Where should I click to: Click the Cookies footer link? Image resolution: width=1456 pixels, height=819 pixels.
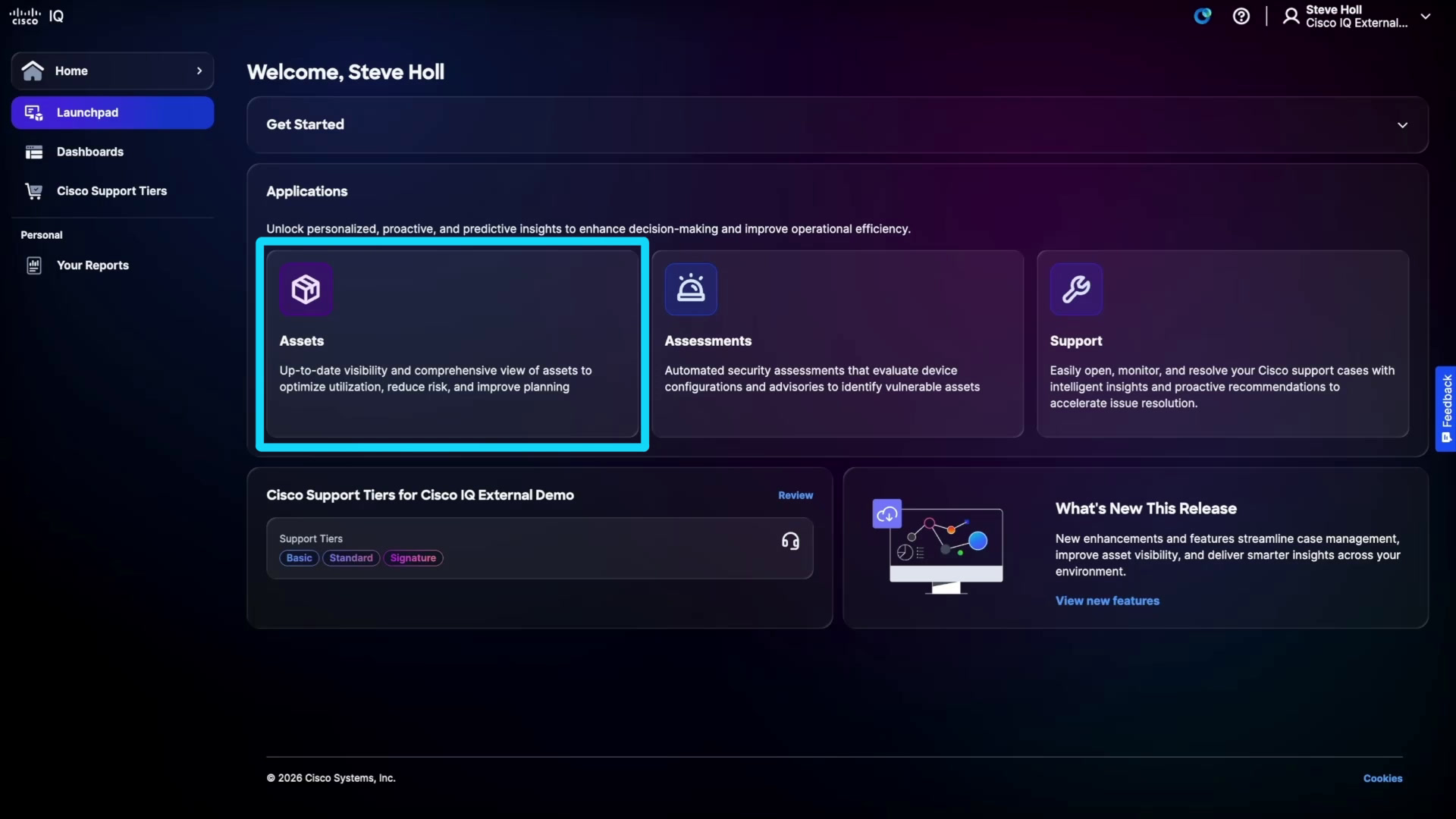pyautogui.click(x=1382, y=779)
